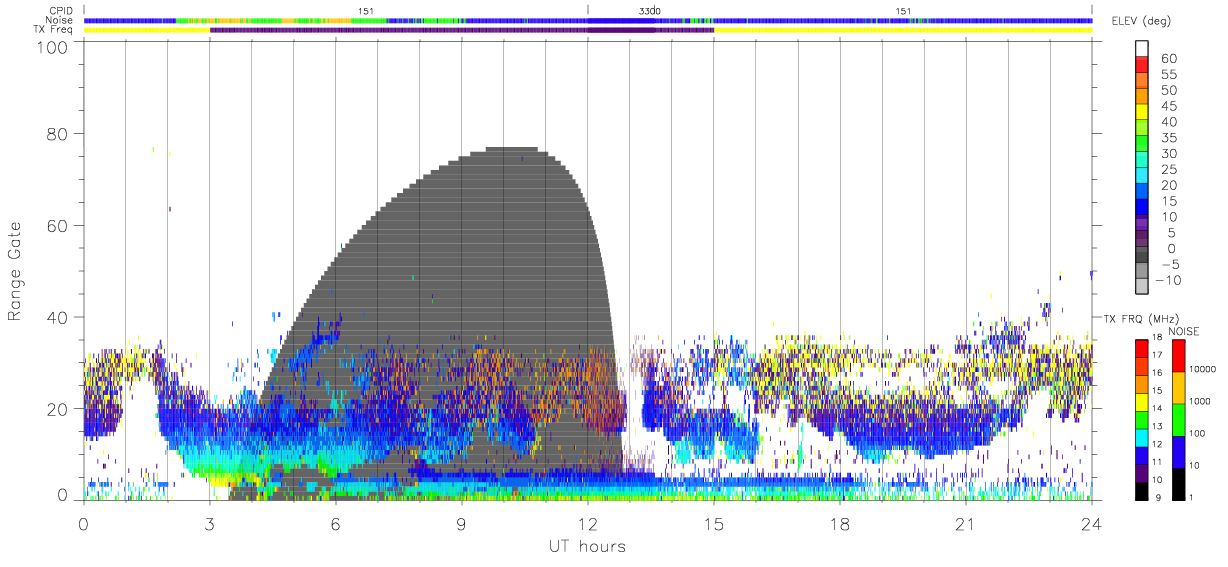This screenshot has width=1228, height=567.
Task: Click the 55 label on ELEV color bar
Action: [1170, 75]
